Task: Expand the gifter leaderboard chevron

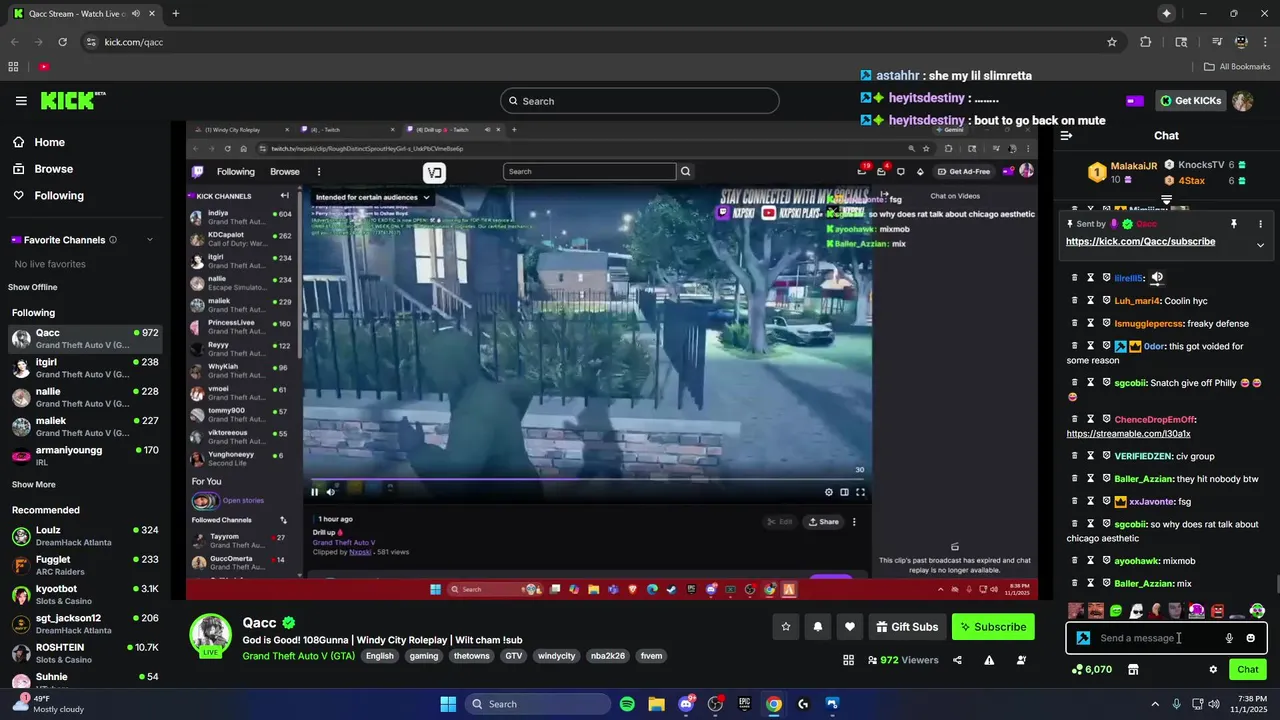Action: pyautogui.click(x=1166, y=200)
